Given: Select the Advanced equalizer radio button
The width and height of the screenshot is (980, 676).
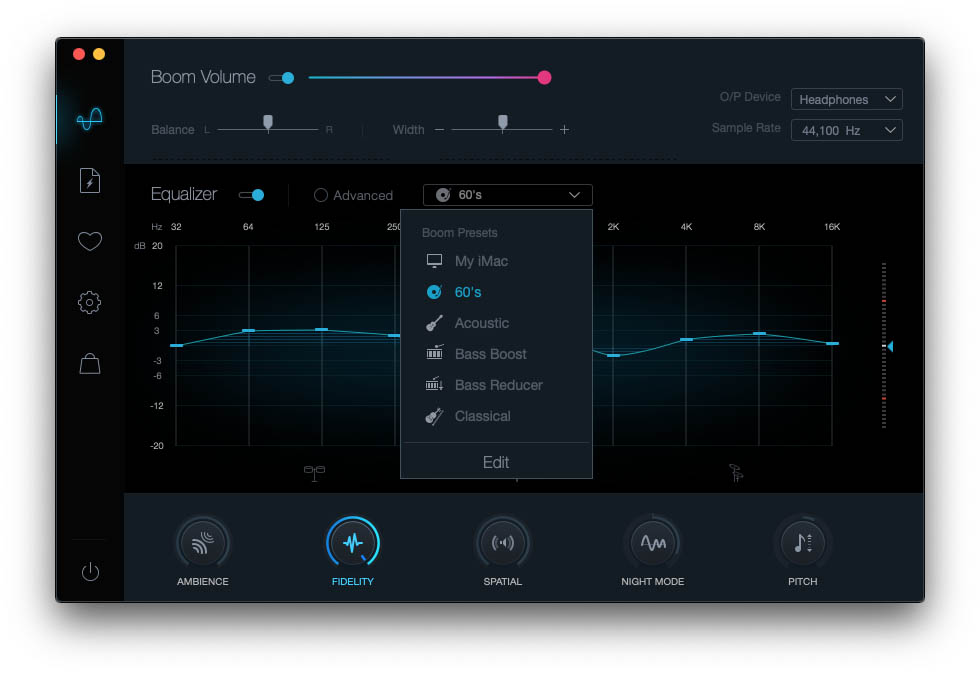Looking at the screenshot, I should pyautogui.click(x=321, y=195).
